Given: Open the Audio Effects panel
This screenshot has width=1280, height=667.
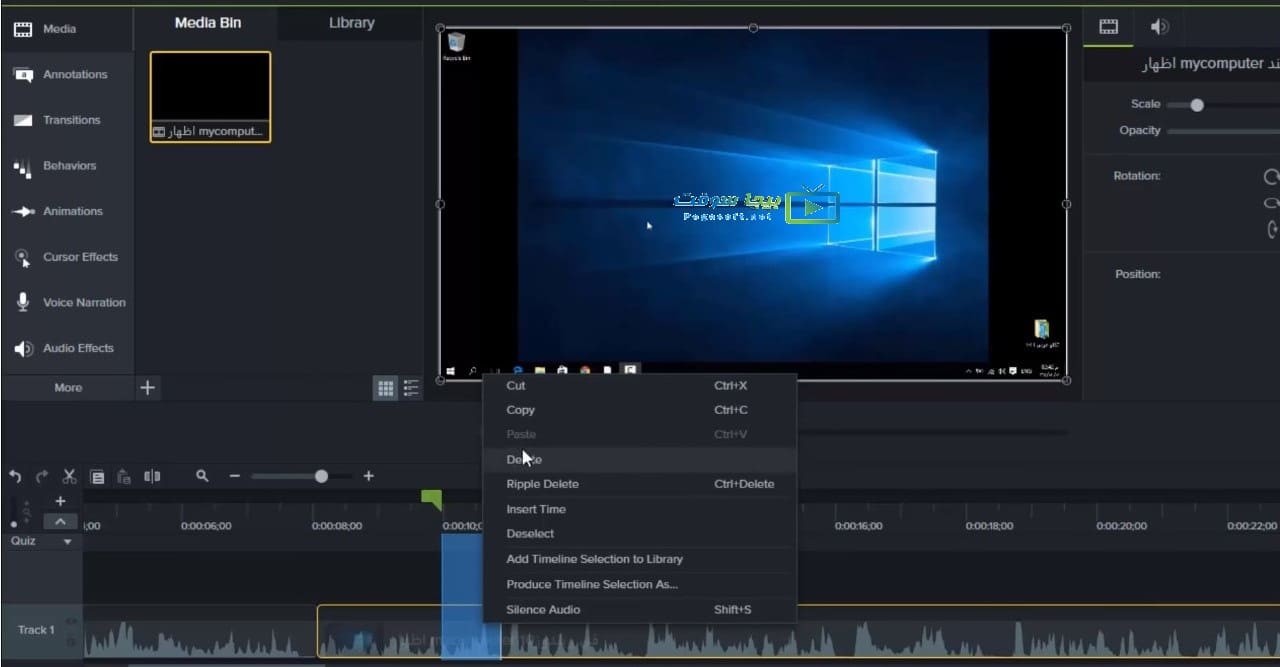Looking at the screenshot, I should coord(66,348).
